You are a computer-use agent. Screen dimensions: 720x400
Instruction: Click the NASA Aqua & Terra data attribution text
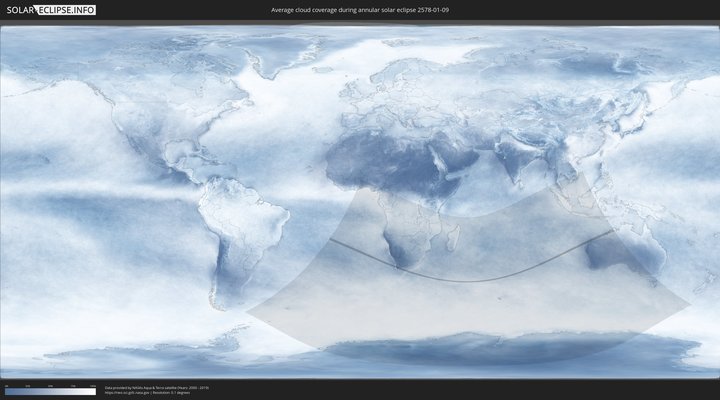coord(156,387)
